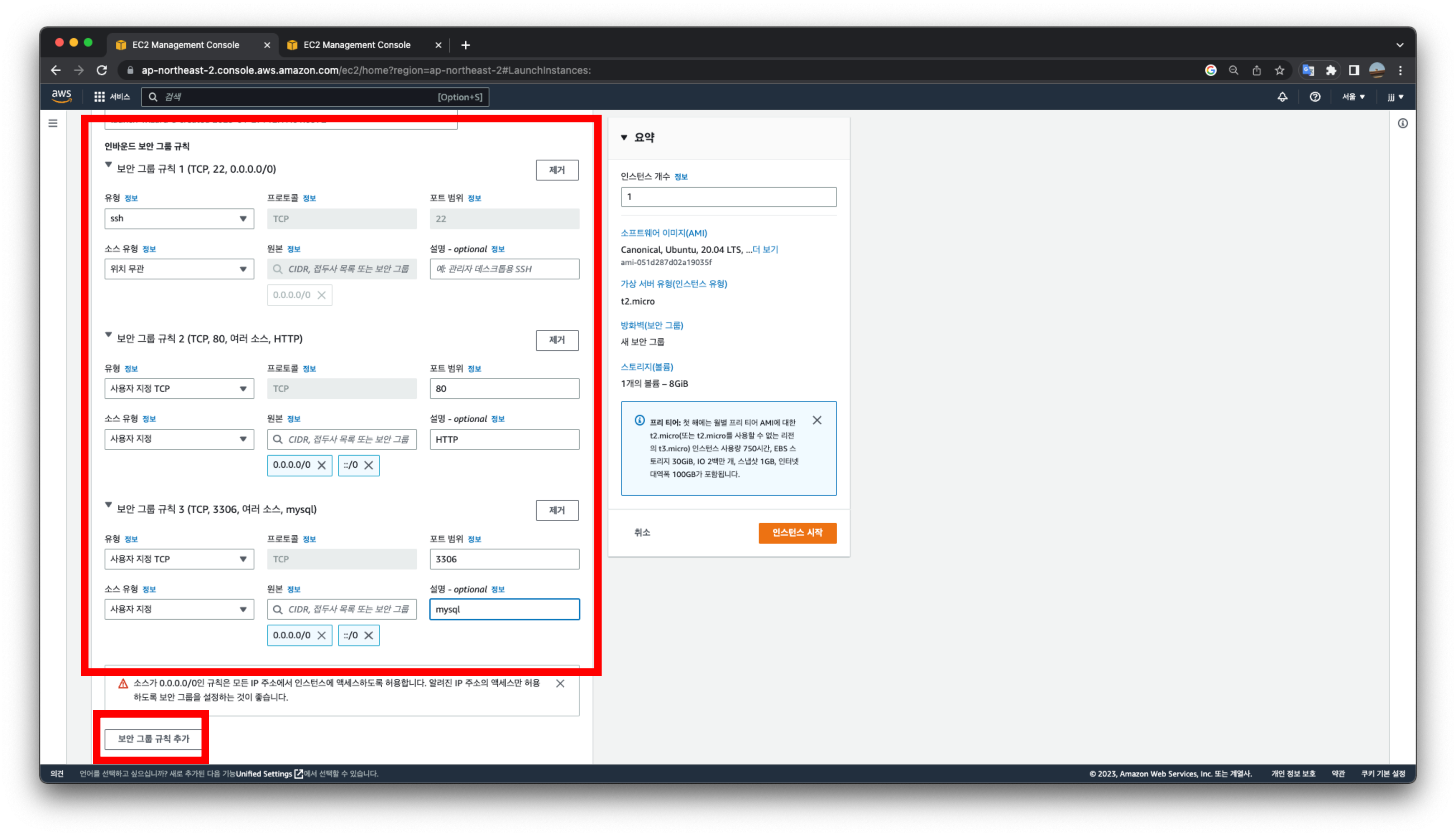The height and width of the screenshot is (836, 1456).
Task: Dismiss the free tier info box
Action: tap(817, 420)
